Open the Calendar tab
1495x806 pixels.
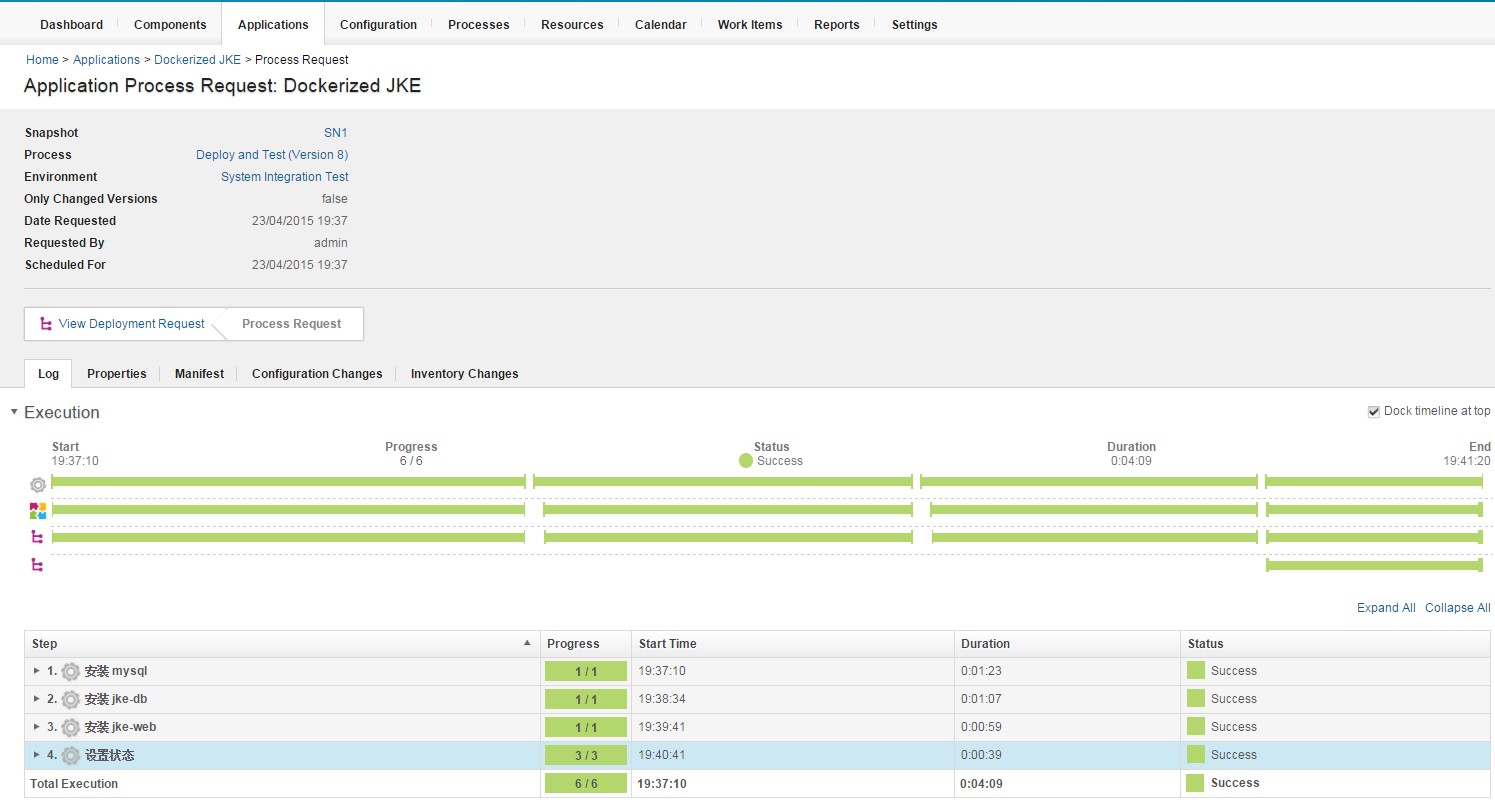point(661,24)
